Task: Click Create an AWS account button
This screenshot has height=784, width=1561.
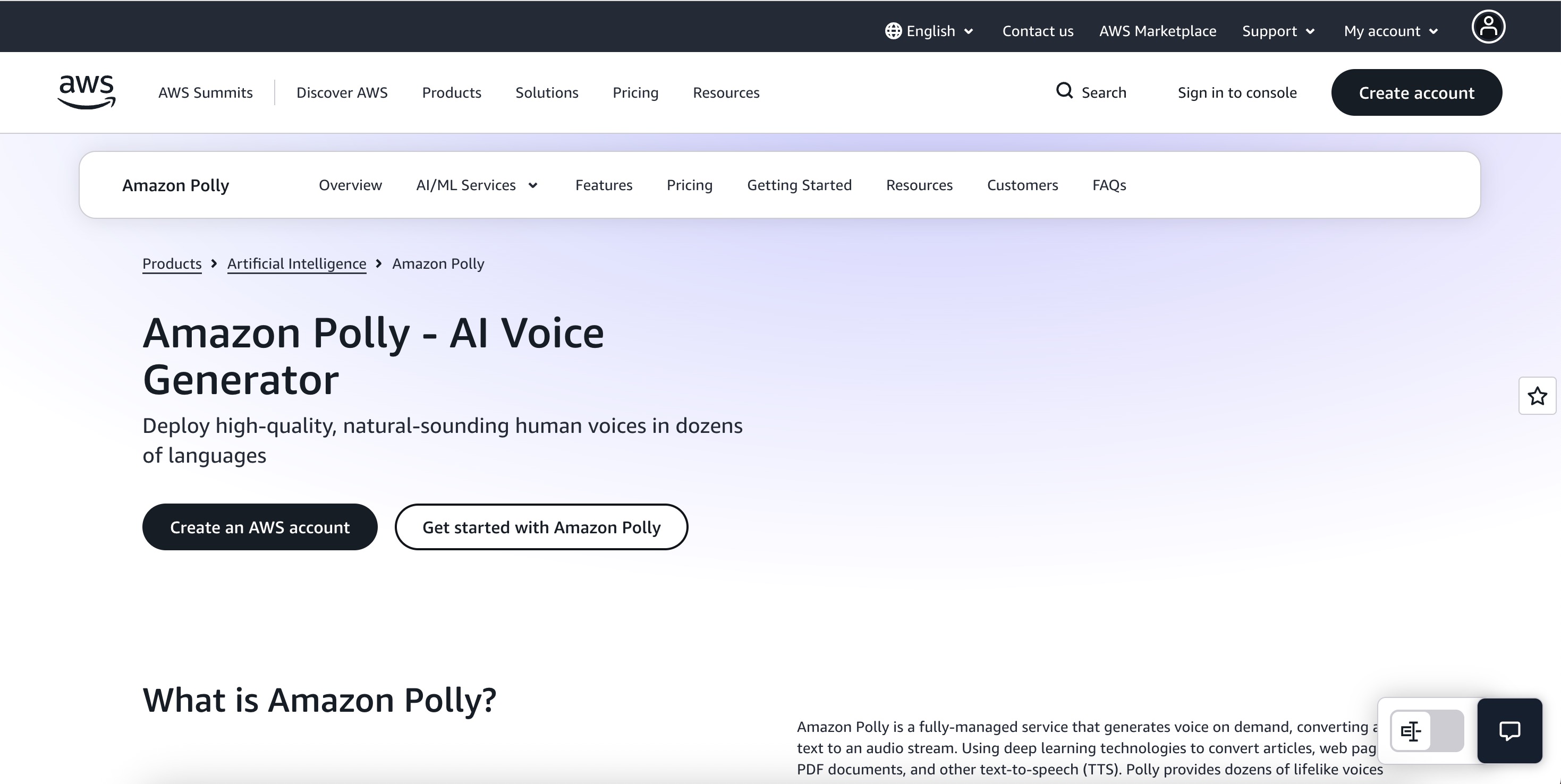Action: click(x=260, y=527)
